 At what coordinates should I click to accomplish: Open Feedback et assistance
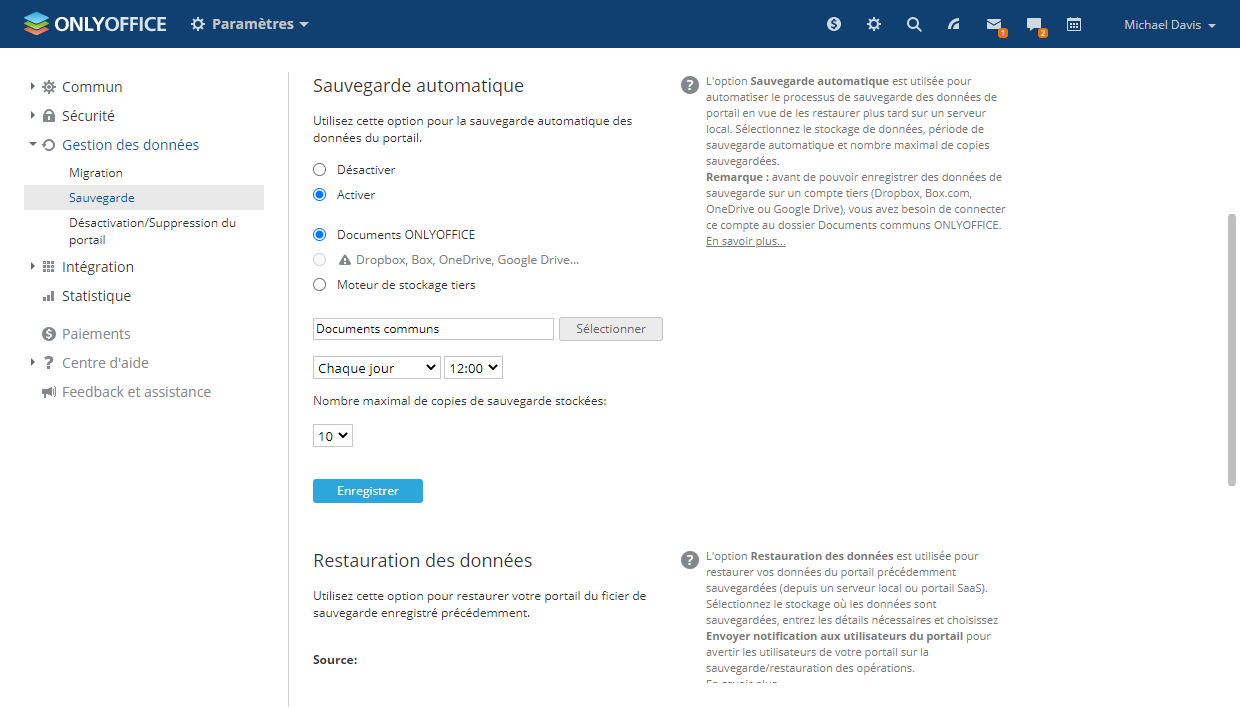point(136,392)
